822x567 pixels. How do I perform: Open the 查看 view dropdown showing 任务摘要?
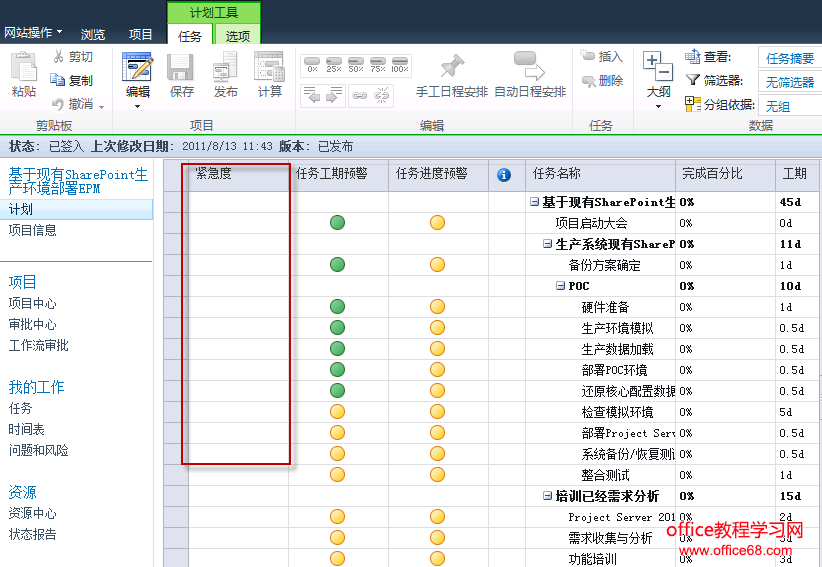(790, 58)
